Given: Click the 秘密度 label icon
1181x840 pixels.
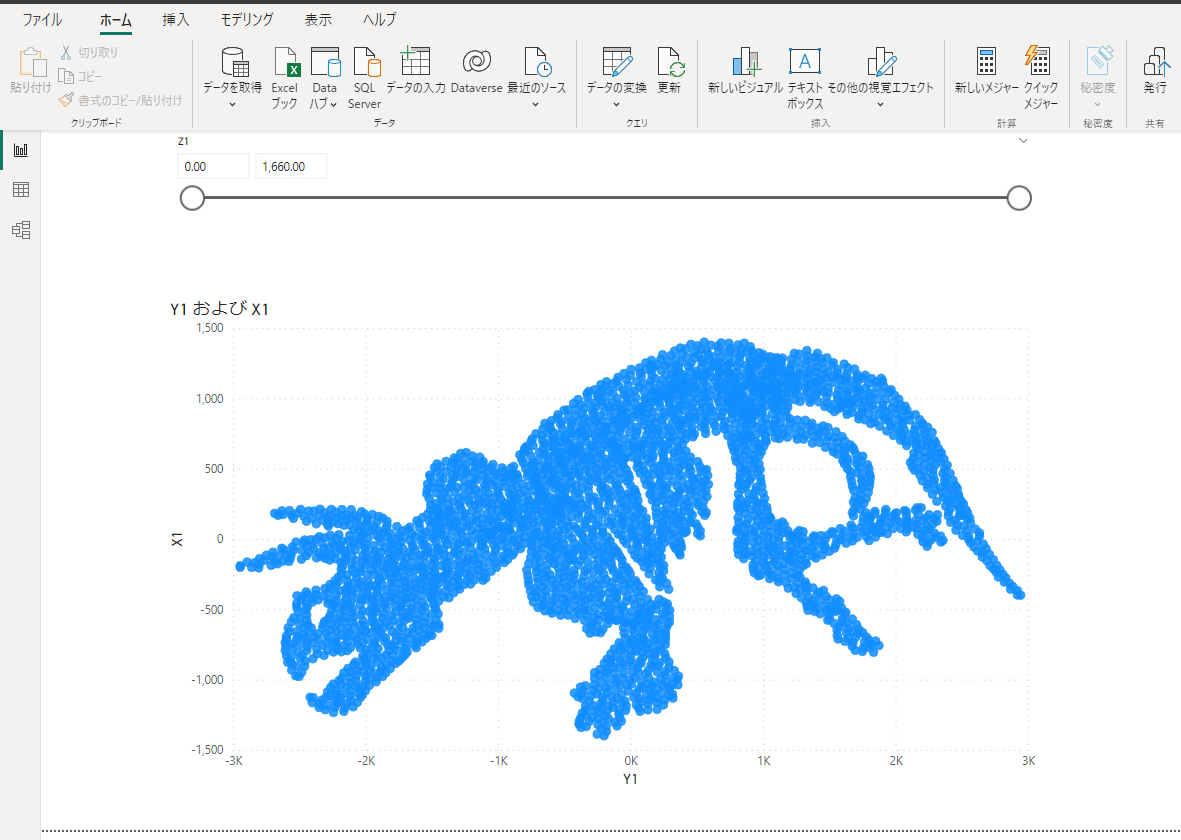Looking at the screenshot, I should 1100,61.
